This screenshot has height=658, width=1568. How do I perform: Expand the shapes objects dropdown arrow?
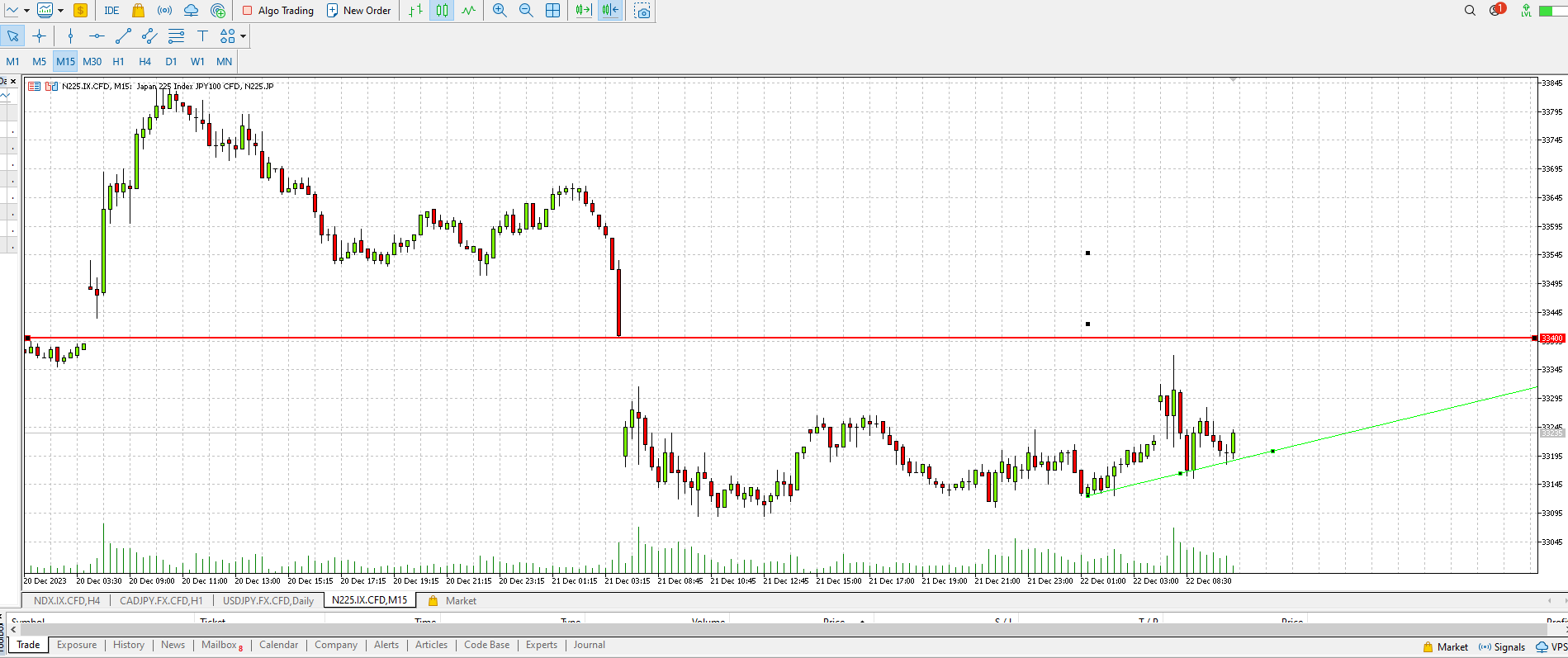click(x=243, y=36)
